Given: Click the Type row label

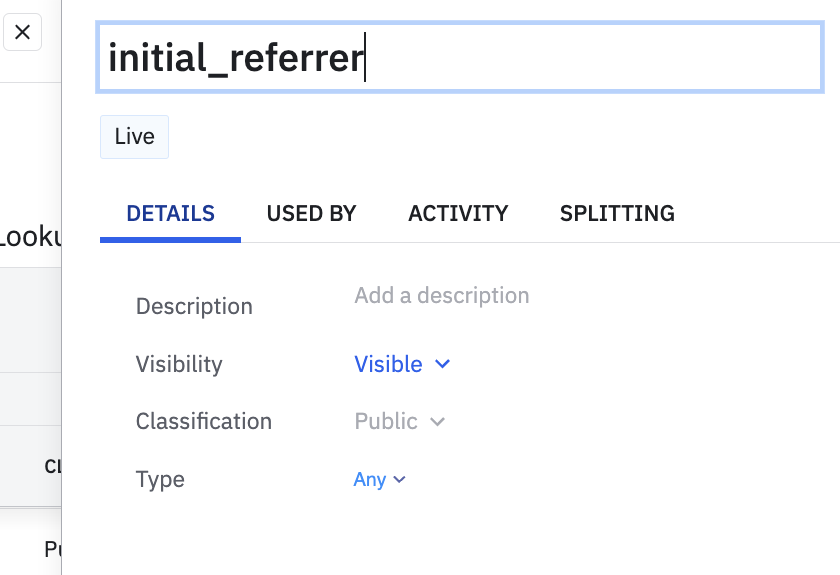Looking at the screenshot, I should coord(160,479).
